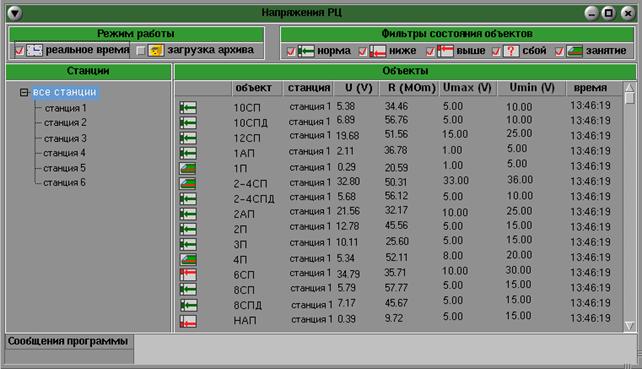Click status icon in 1АП row
The height and width of the screenshot is (369, 642).
[x=188, y=153]
